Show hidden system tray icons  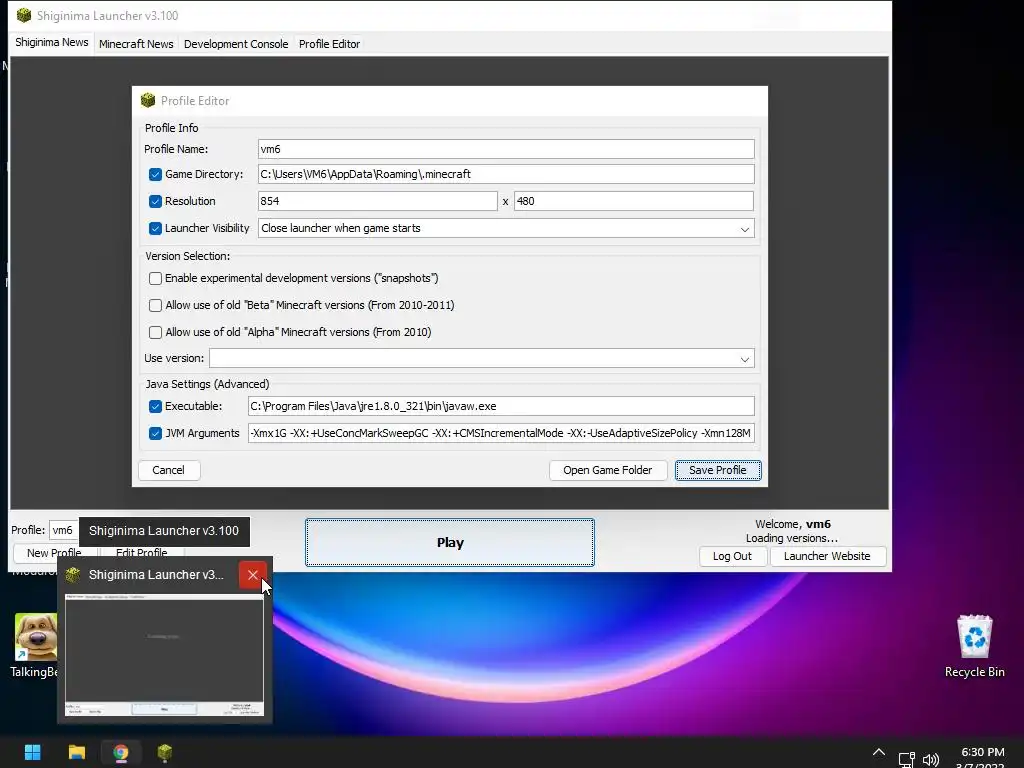point(879,752)
